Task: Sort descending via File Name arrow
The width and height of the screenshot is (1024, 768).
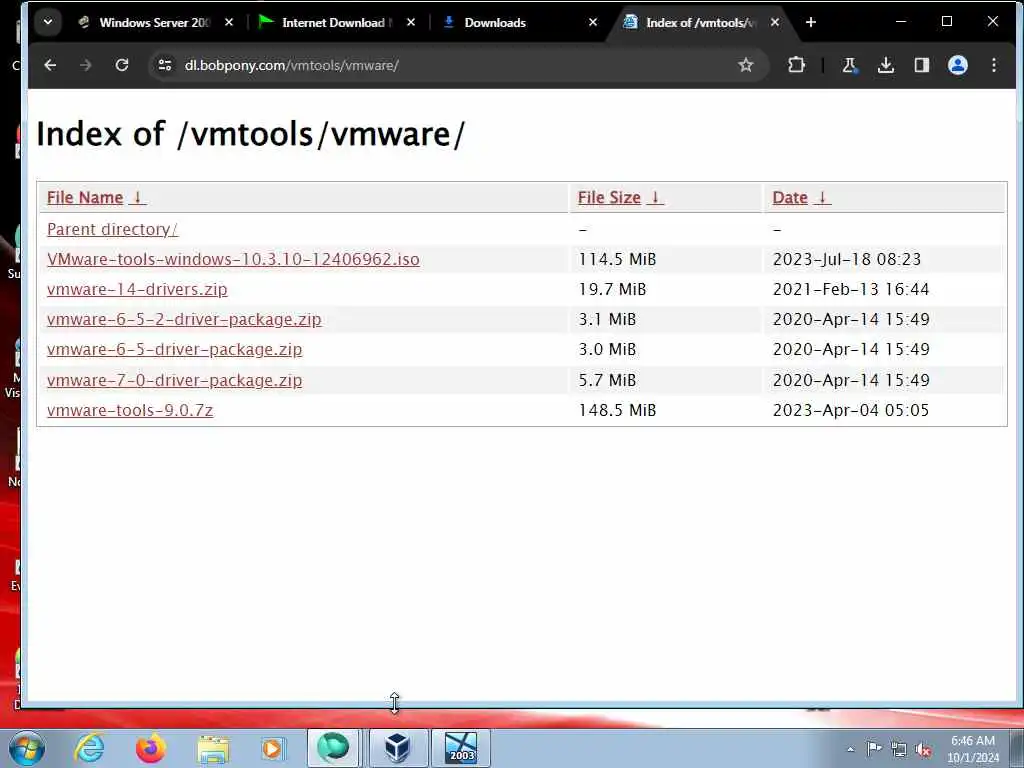Action: [x=137, y=197]
